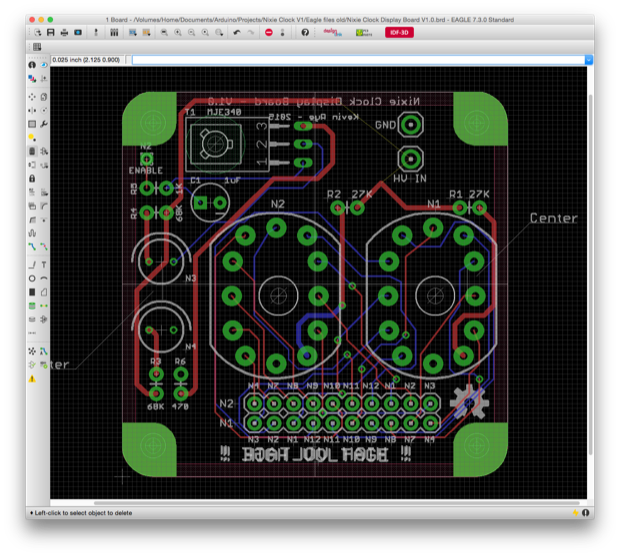Screen dimensions: 620x556
Task: Print the board layout
Action: (64, 32)
